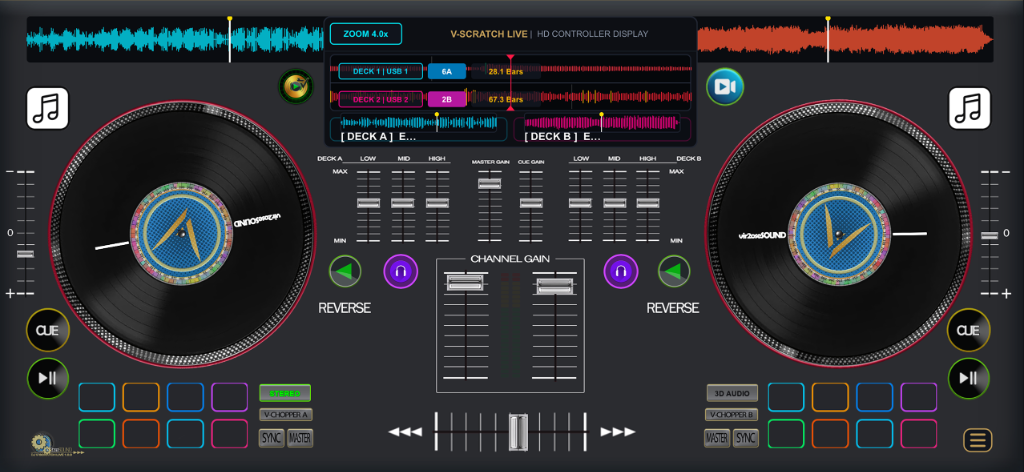
Task: Tap Deck A top-row cyan performance pad
Action: pos(97,397)
